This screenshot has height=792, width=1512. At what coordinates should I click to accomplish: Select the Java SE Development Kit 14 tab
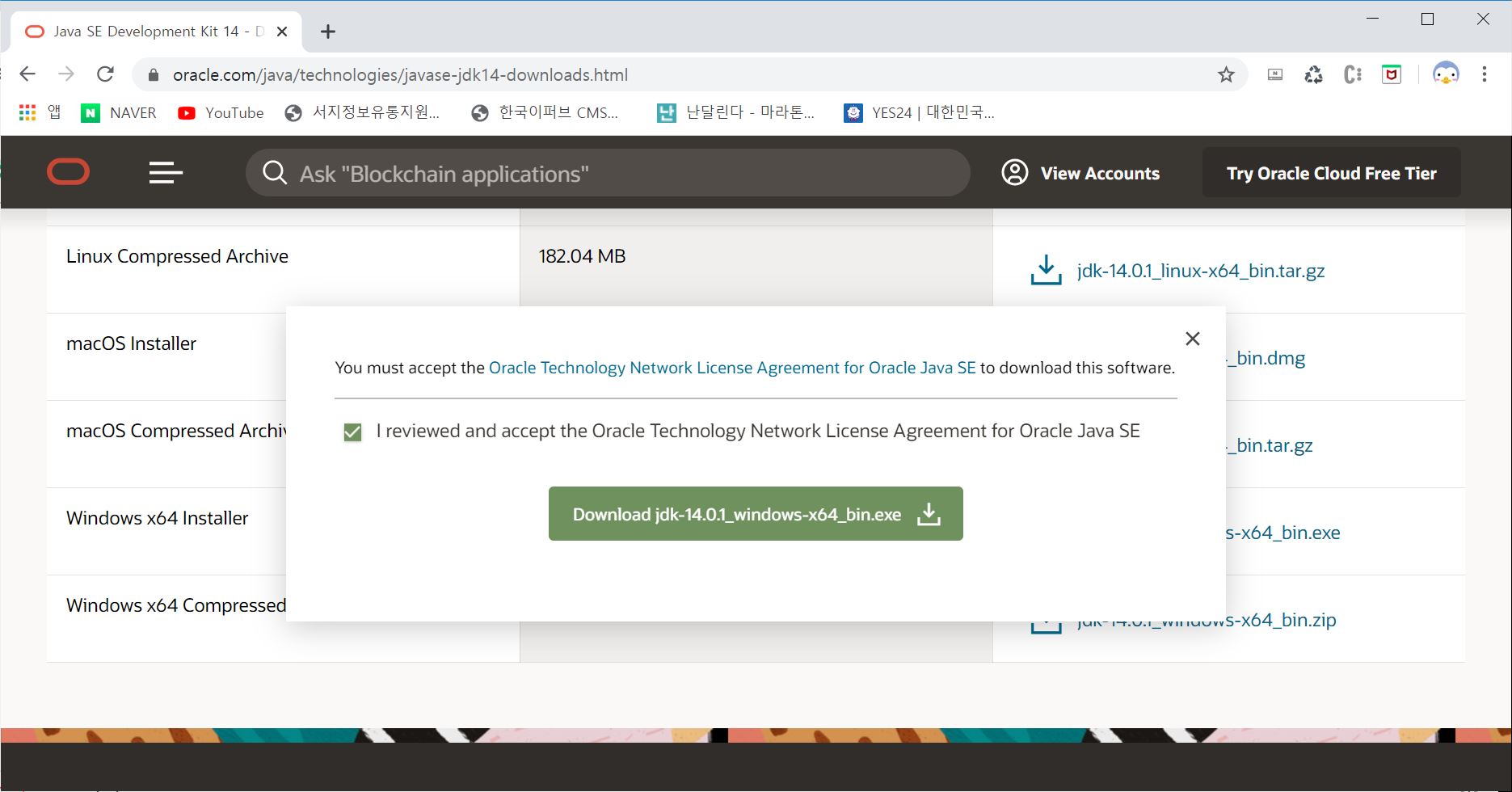point(157,32)
